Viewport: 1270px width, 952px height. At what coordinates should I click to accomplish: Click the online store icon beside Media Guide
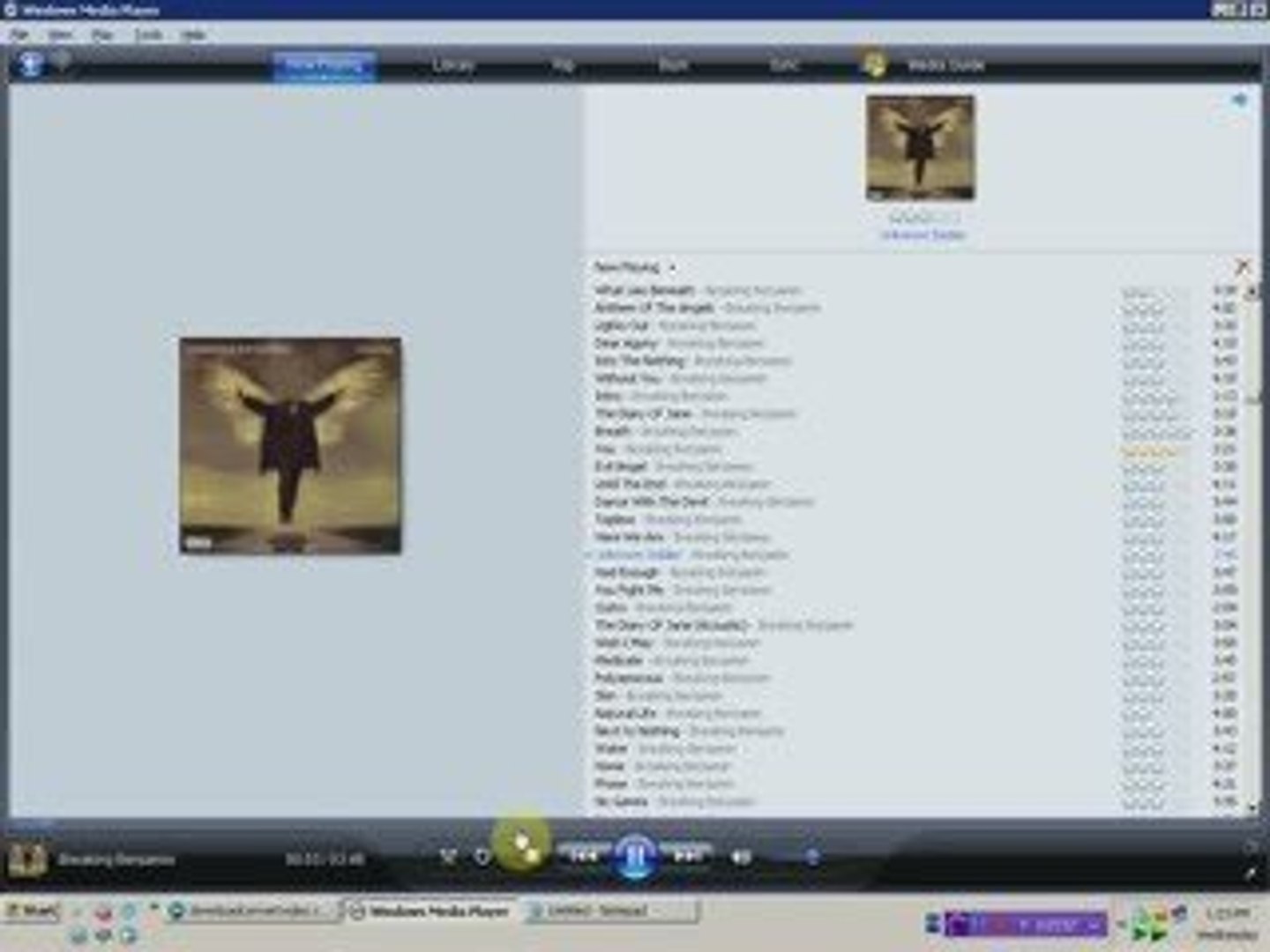pyautogui.click(x=874, y=64)
